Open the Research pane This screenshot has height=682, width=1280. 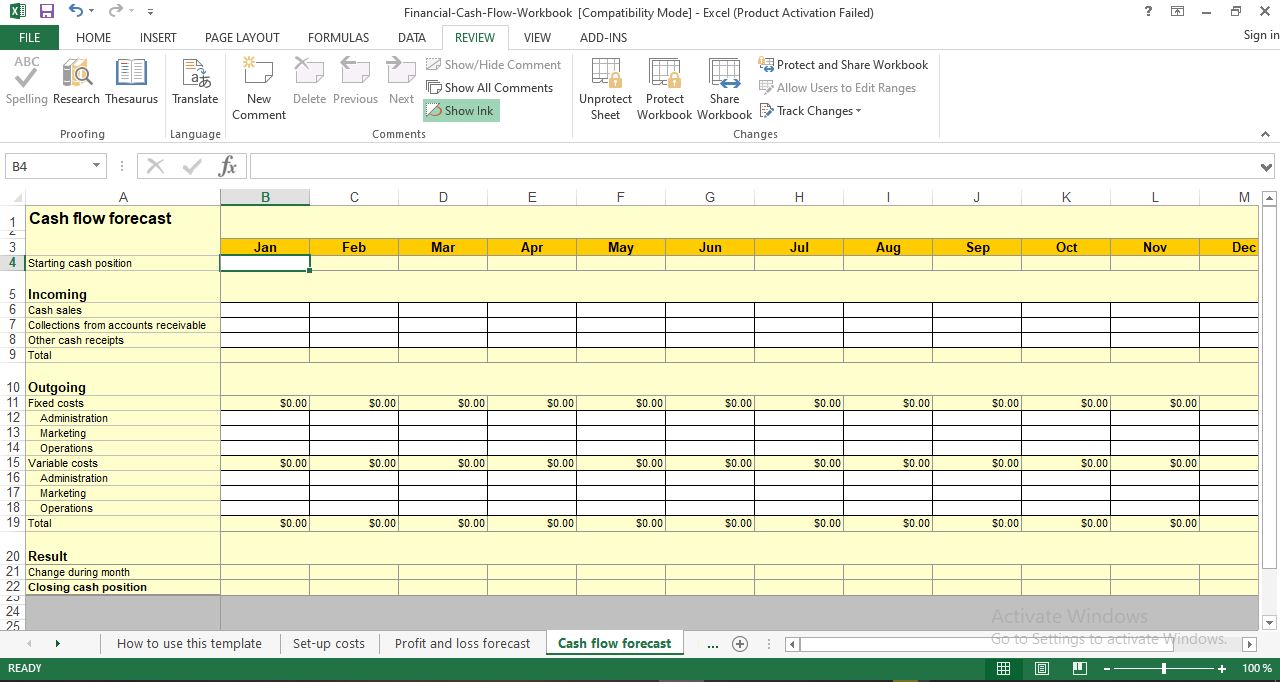(x=76, y=82)
